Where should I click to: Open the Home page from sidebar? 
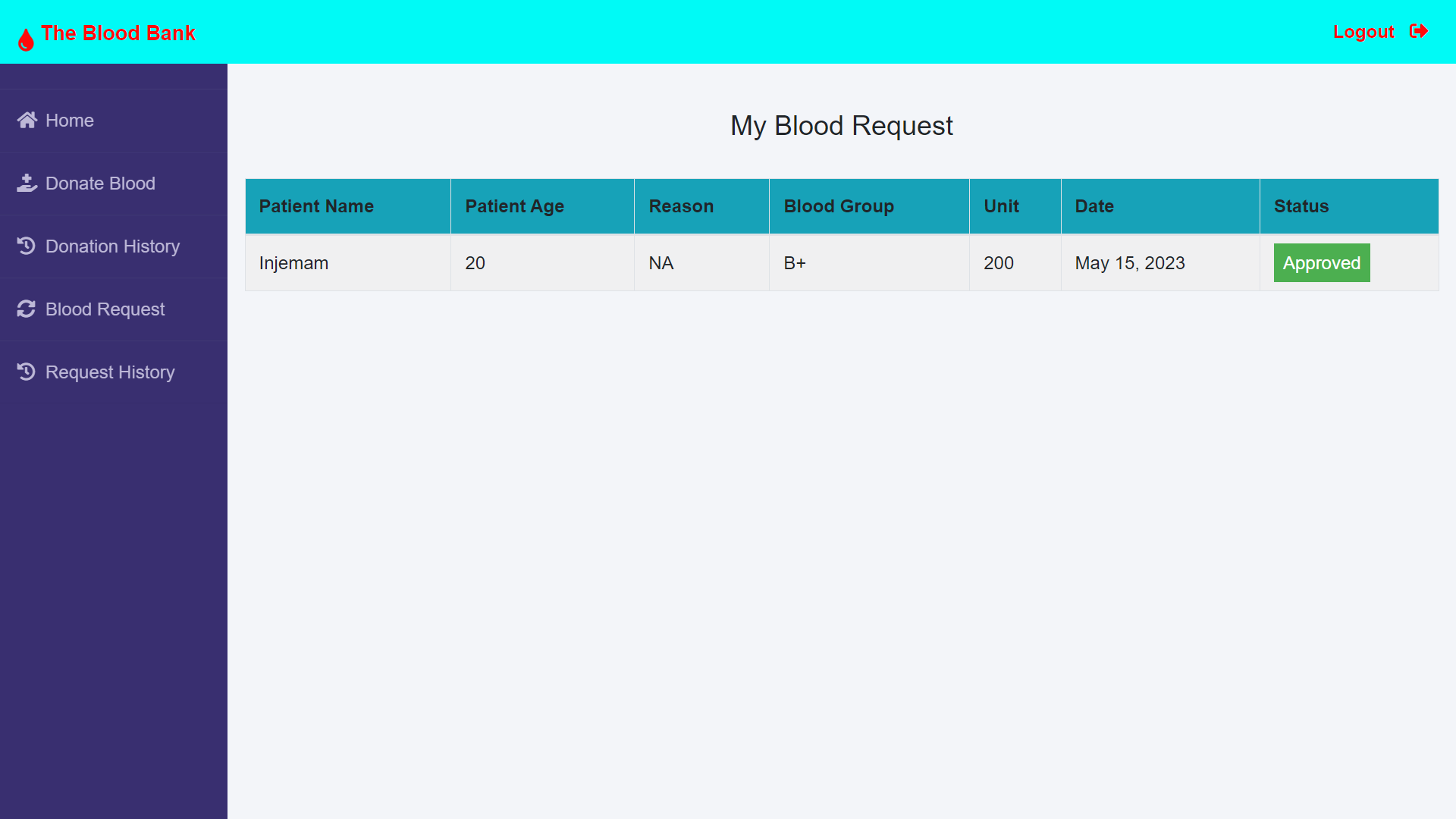pos(69,120)
